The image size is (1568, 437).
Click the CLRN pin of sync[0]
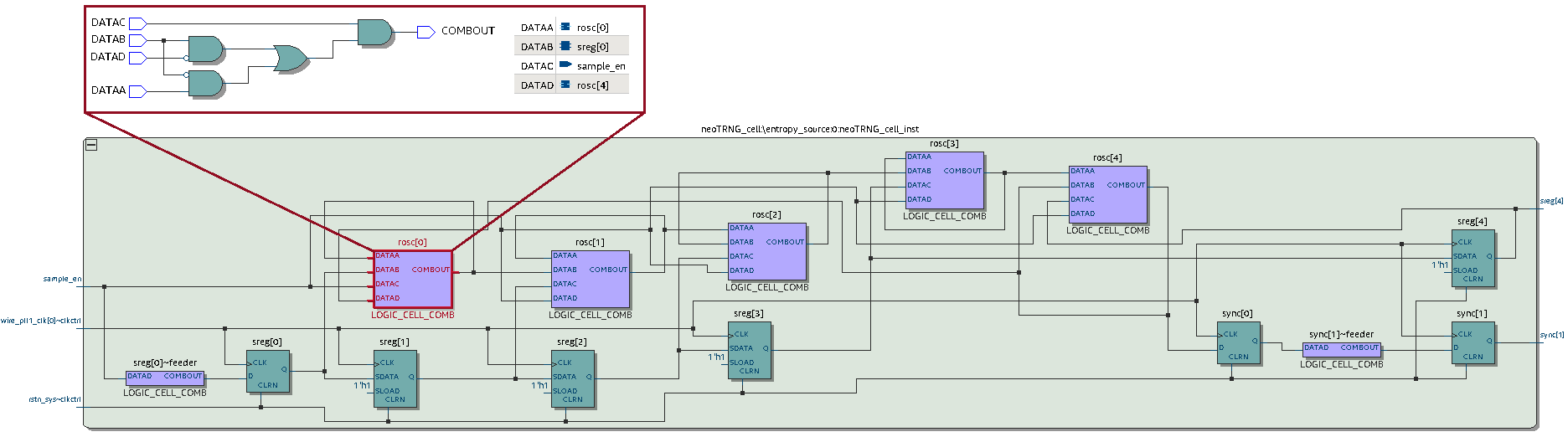pyautogui.click(x=1239, y=357)
